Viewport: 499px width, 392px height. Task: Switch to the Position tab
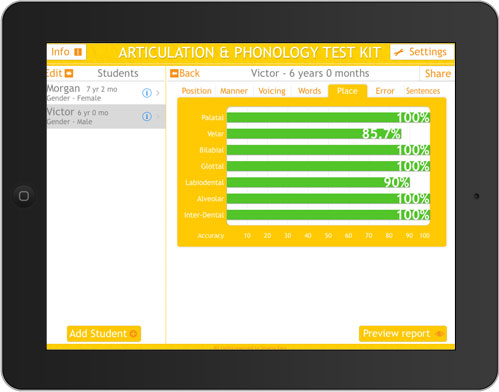pyautogui.click(x=196, y=91)
